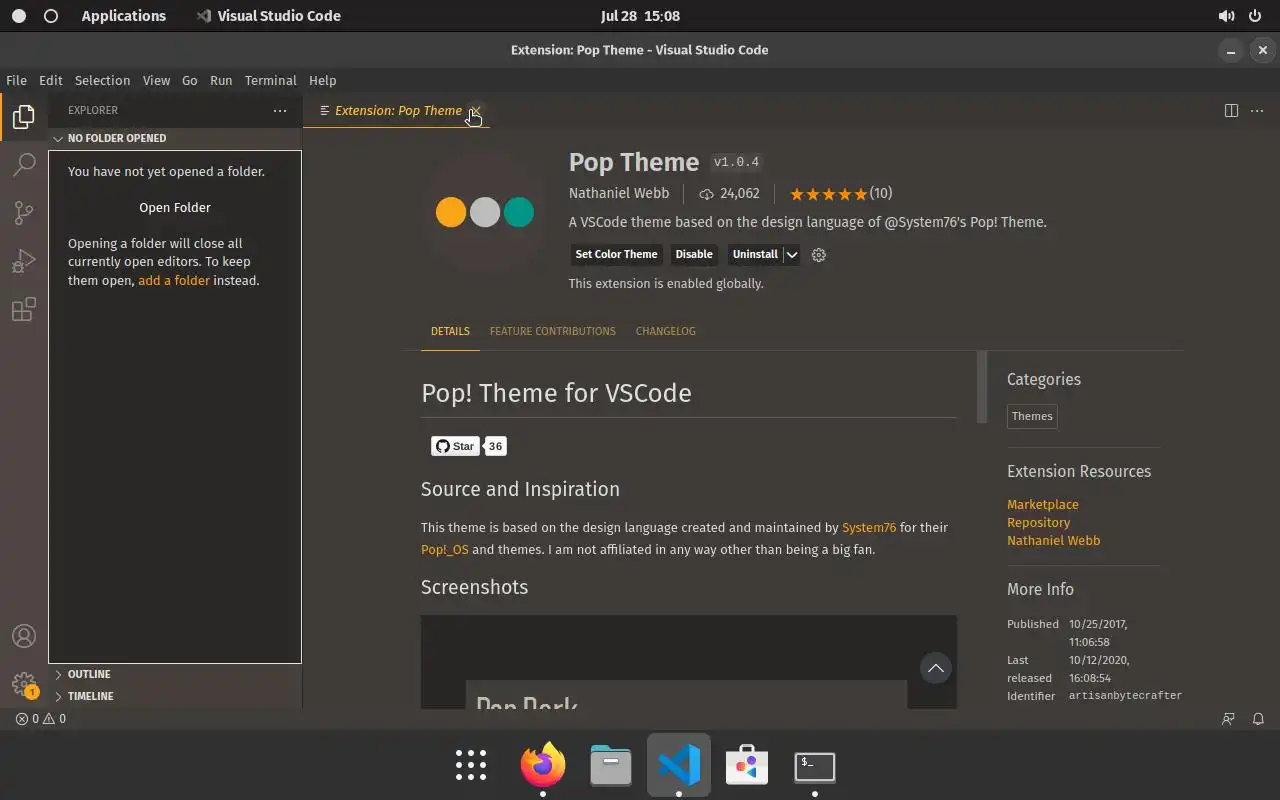Close the Extension: Pop Theme tab
Image resolution: width=1280 pixels, height=800 pixels.
(475, 111)
